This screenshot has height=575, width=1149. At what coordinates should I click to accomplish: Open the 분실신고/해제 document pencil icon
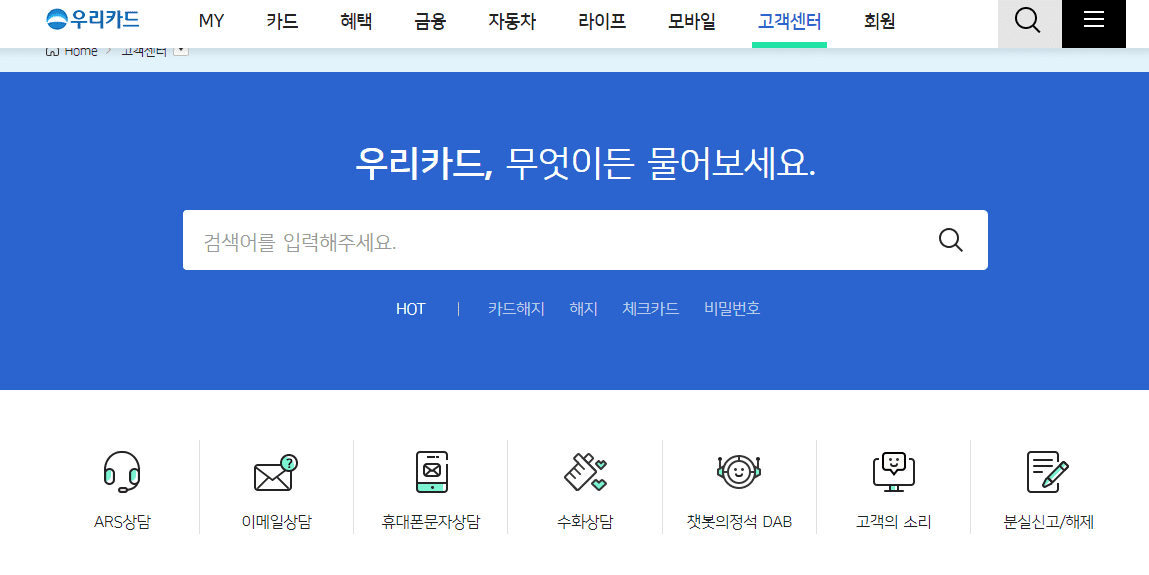point(1048,472)
